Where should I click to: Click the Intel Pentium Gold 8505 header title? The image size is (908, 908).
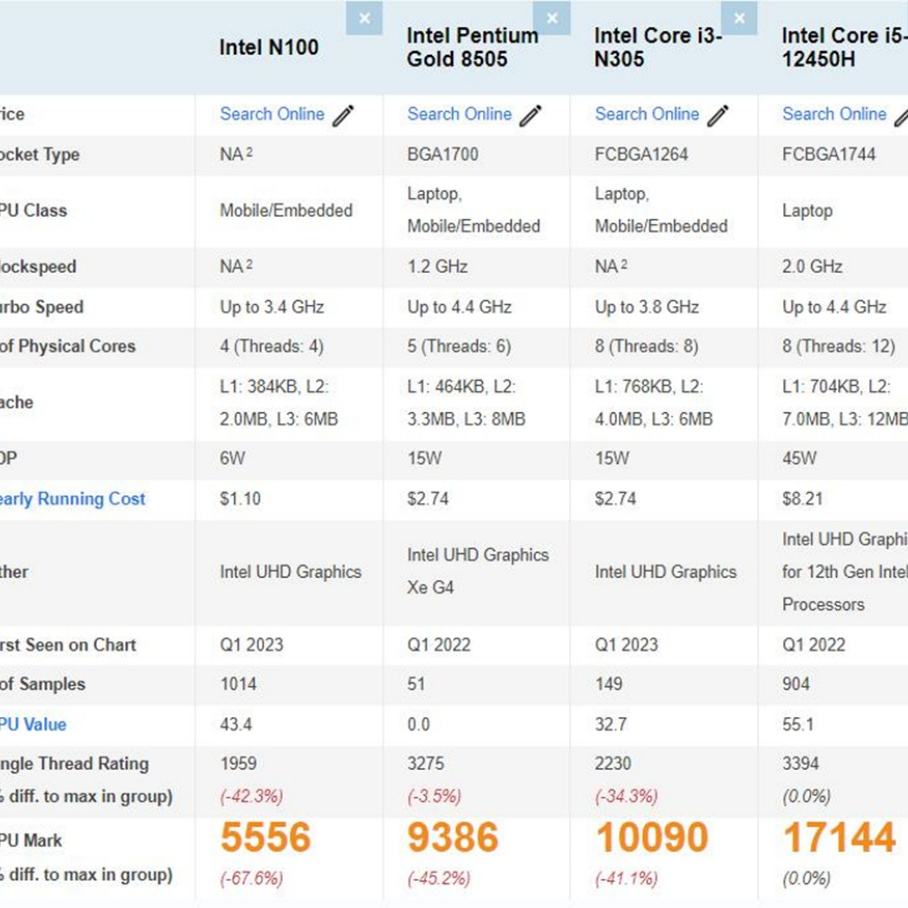pyautogui.click(x=472, y=47)
